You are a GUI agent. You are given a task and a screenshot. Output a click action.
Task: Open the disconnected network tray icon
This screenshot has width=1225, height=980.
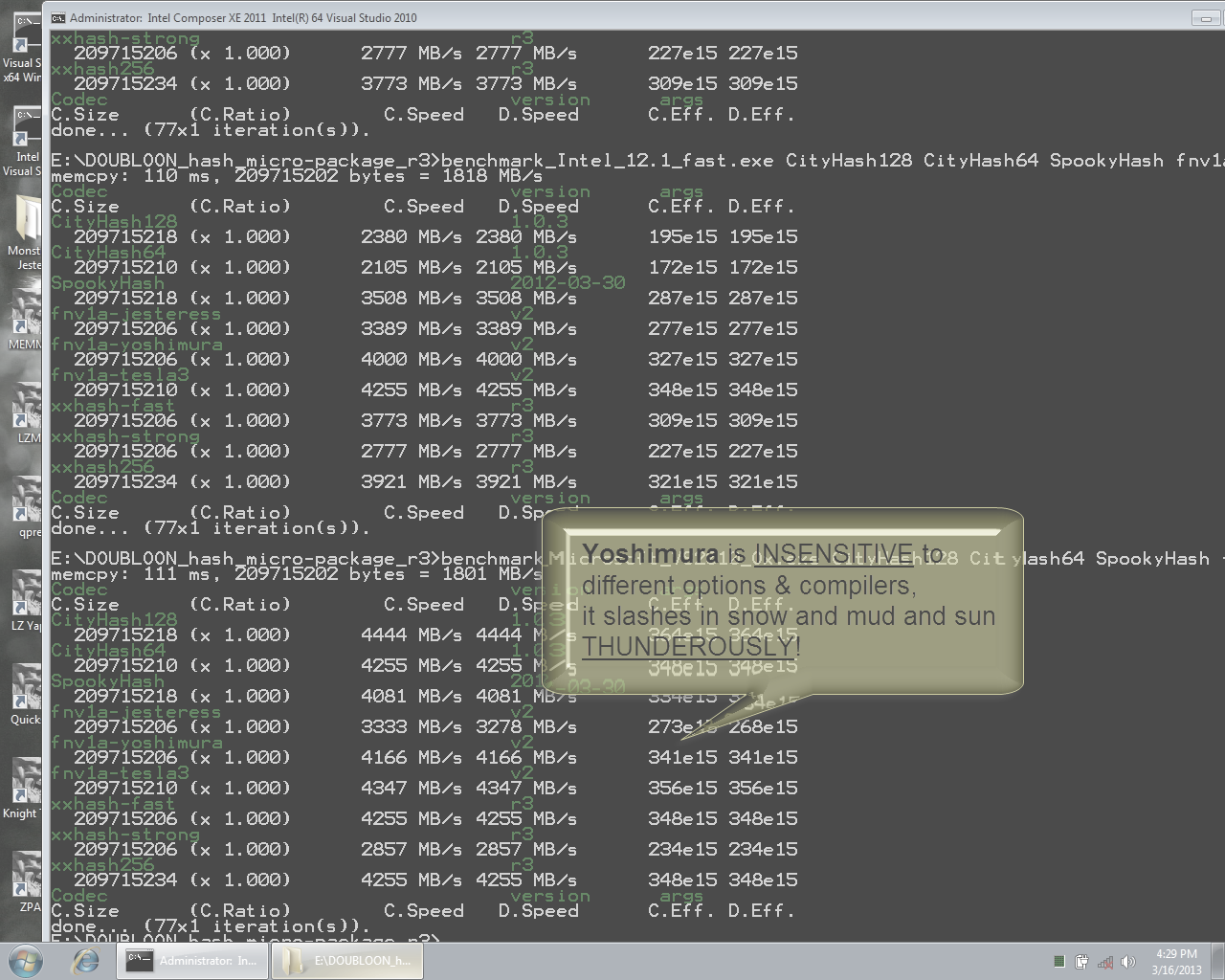[1105, 962]
